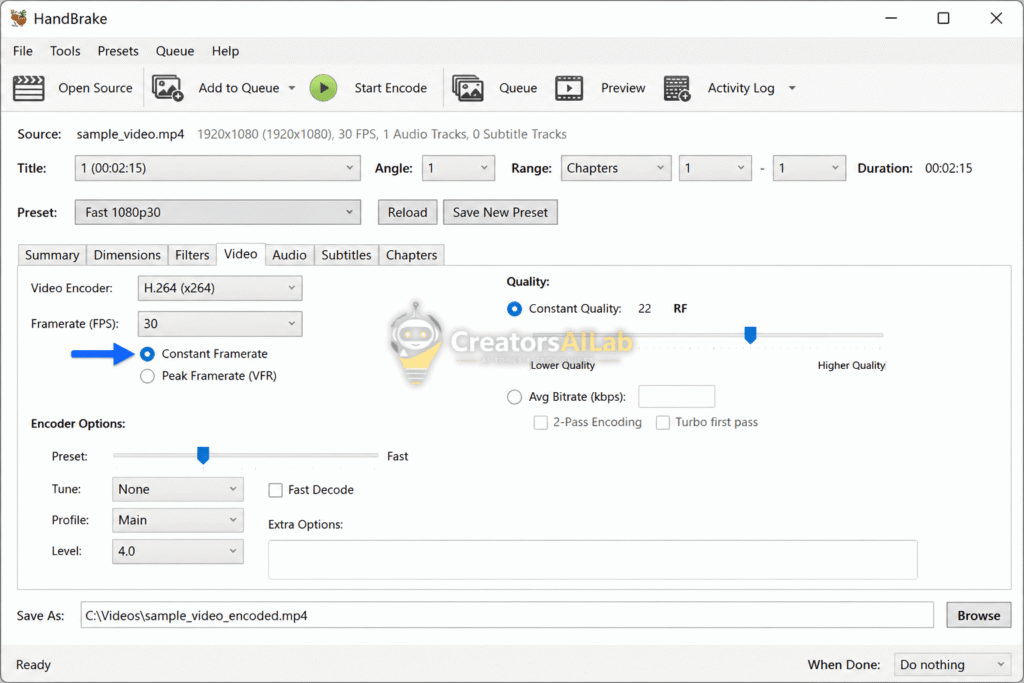Switch to the Subtitles tab
This screenshot has height=683, width=1024.
tap(346, 255)
